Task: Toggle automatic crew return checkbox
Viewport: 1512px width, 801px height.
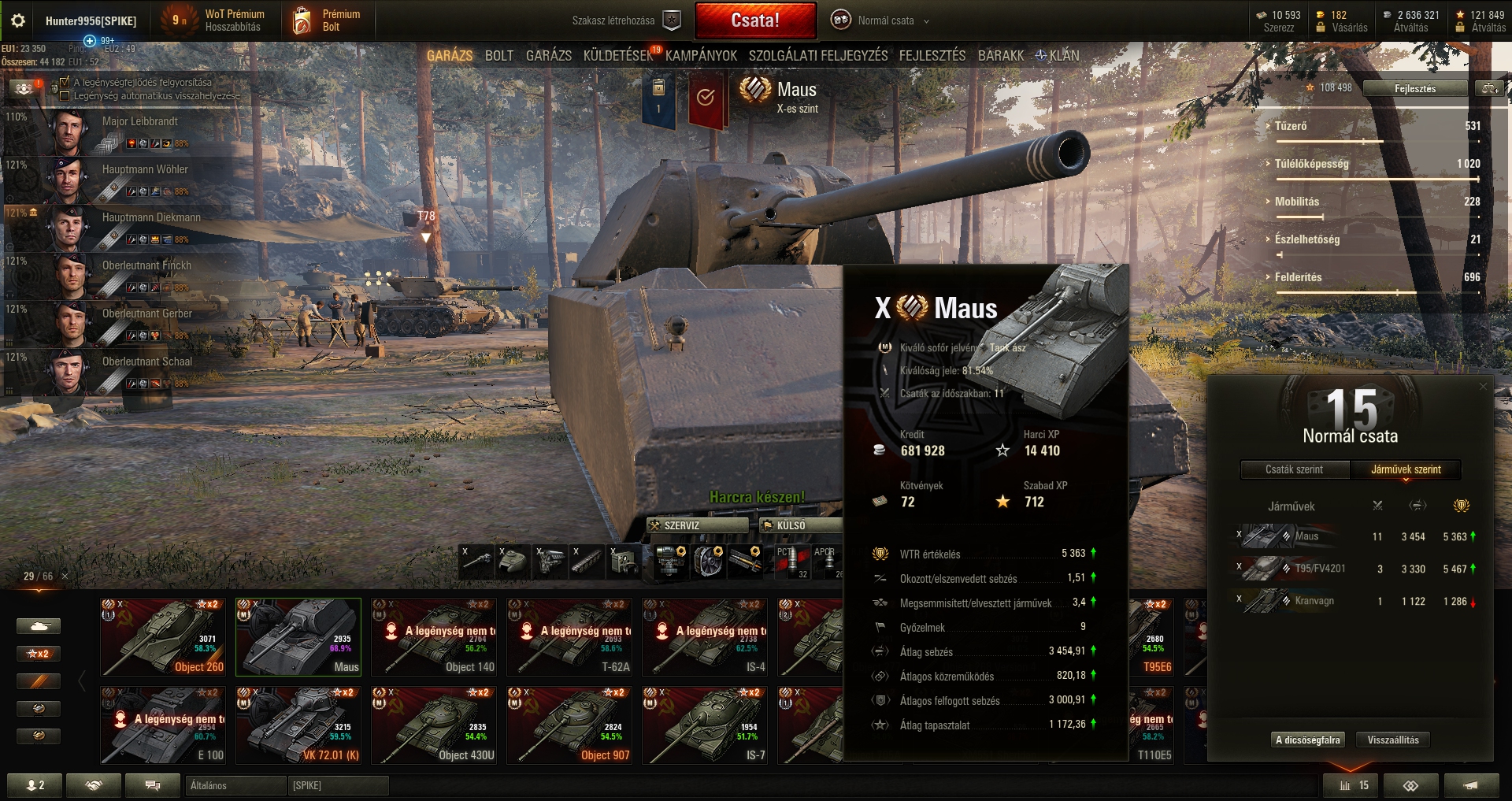Action: click(65, 95)
